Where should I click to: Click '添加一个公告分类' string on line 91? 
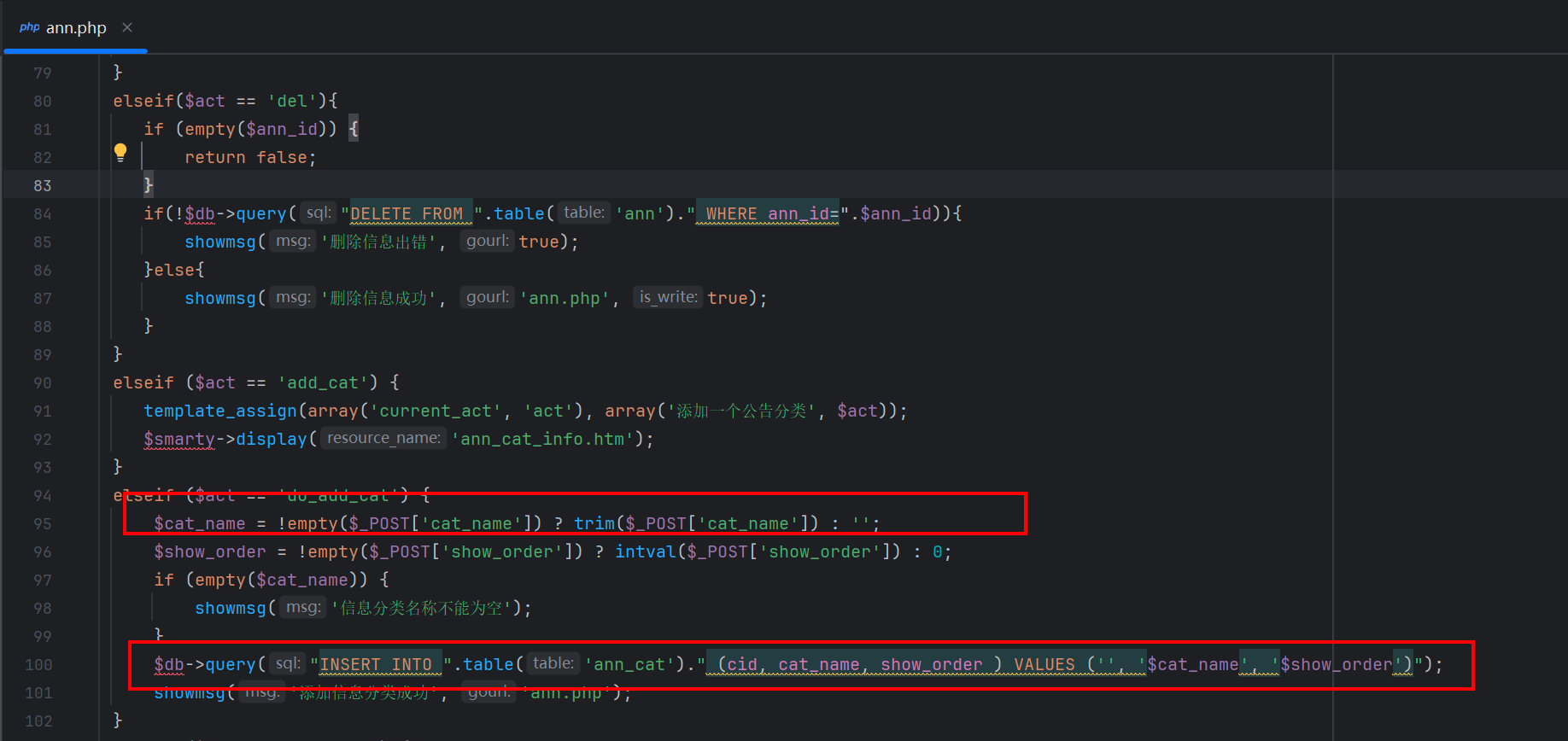[741, 411]
